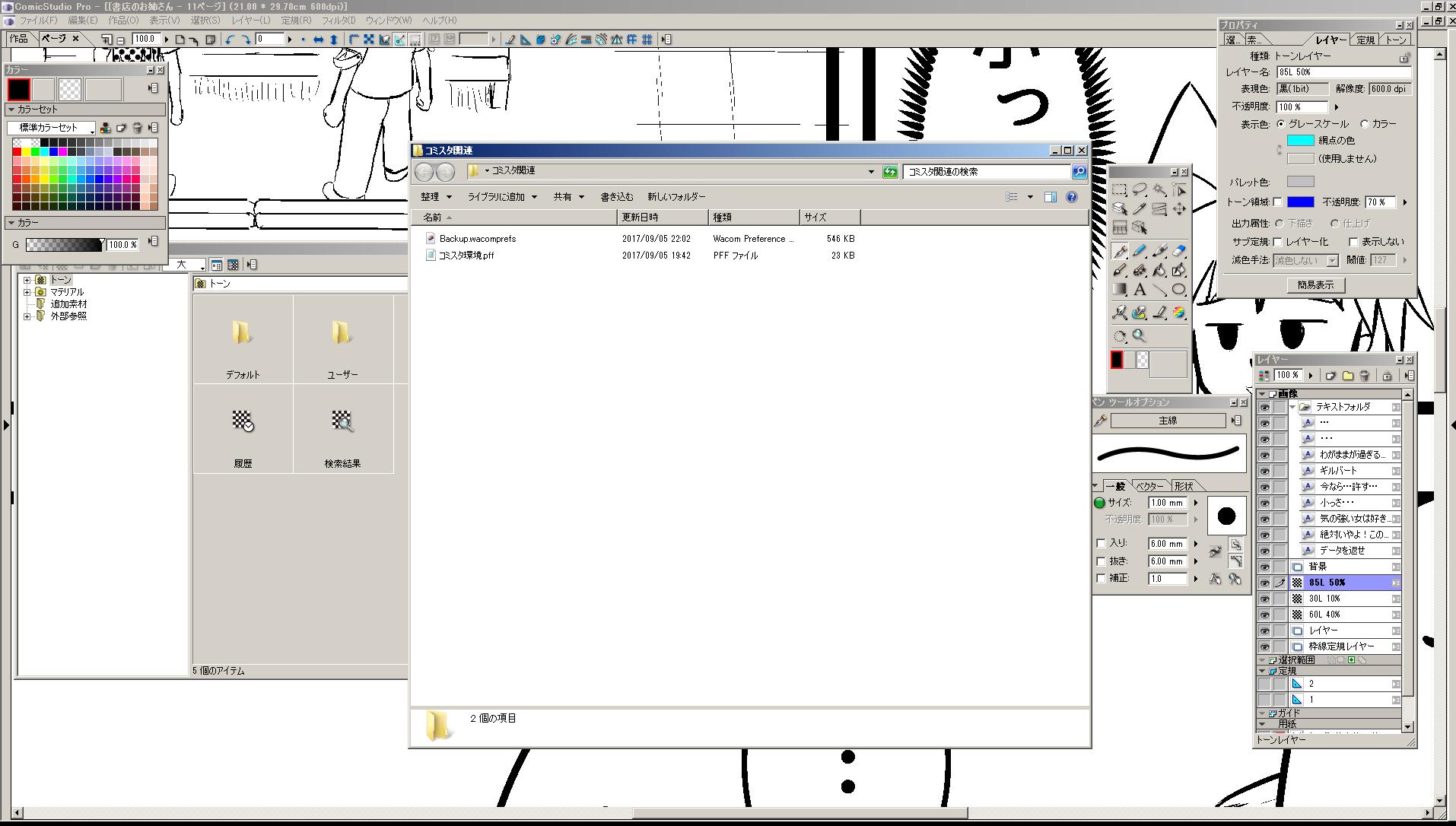The image size is (1456, 826).
Task: Select the Magic Wand tool
Action: coord(1159,190)
